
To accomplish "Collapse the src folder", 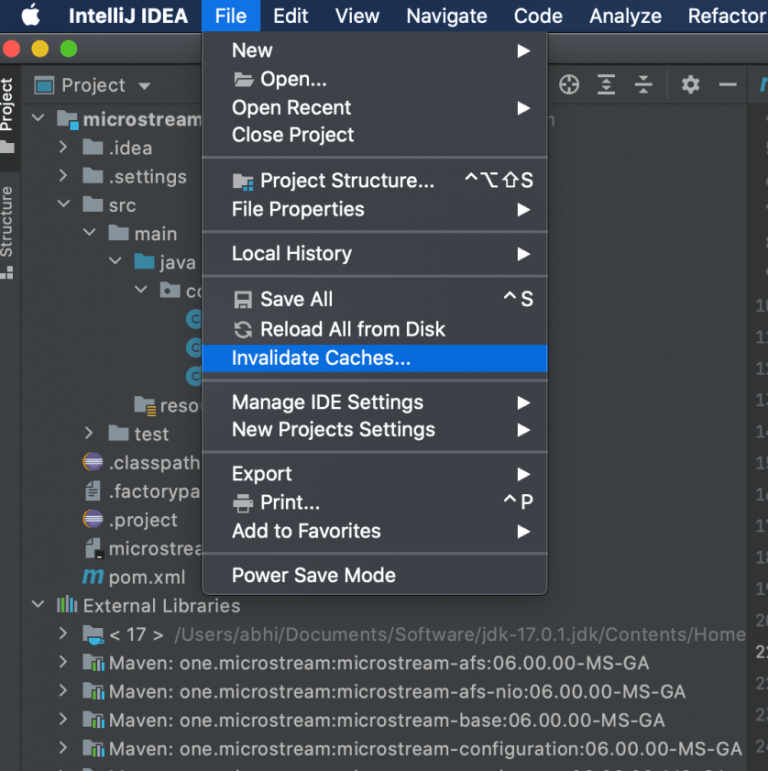I will [x=64, y=203].
